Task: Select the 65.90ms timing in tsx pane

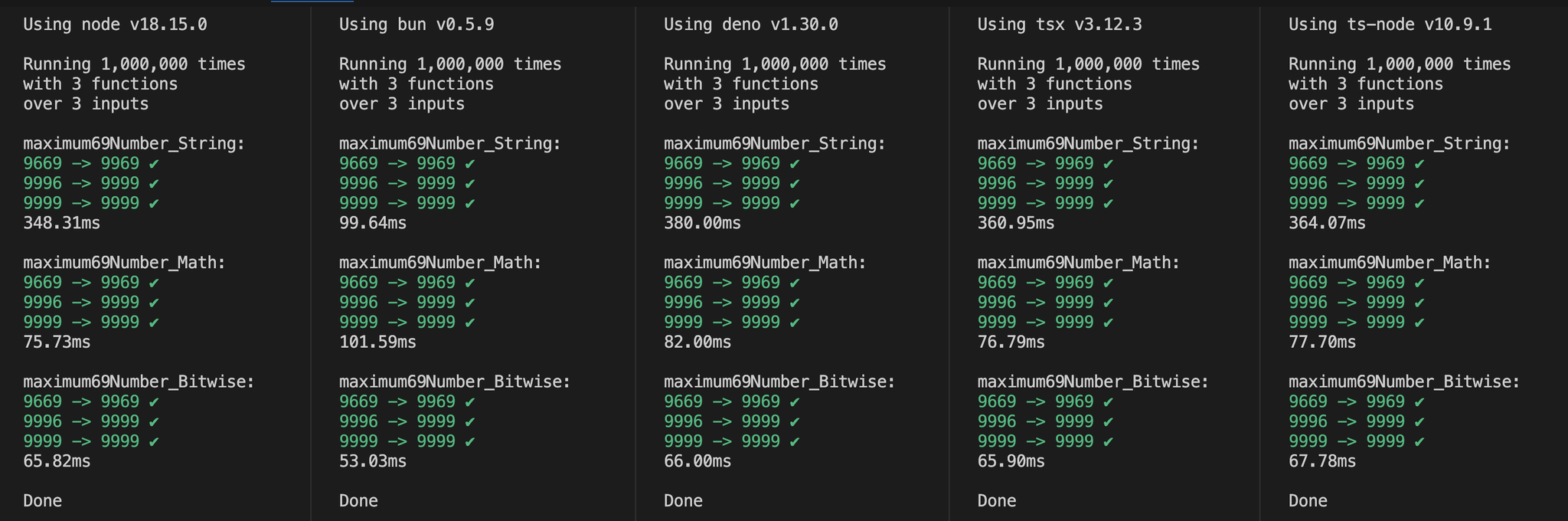Action: pos(1011,461)
